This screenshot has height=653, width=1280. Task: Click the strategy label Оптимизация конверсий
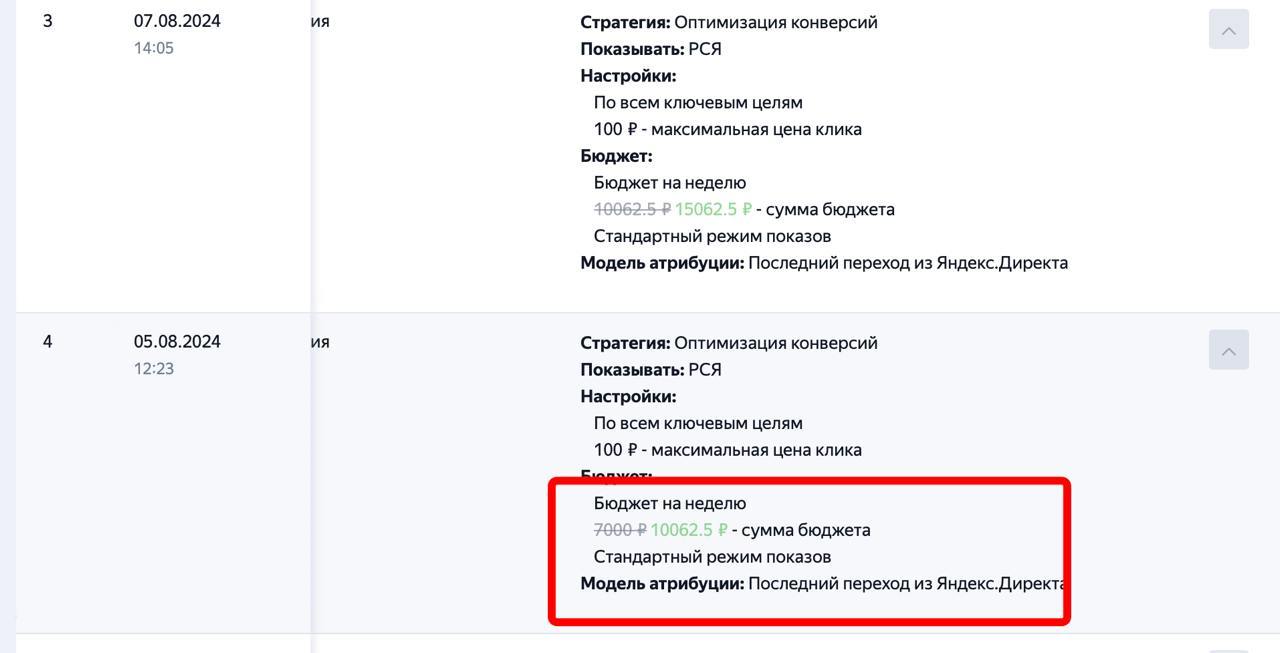click(776, 21)
